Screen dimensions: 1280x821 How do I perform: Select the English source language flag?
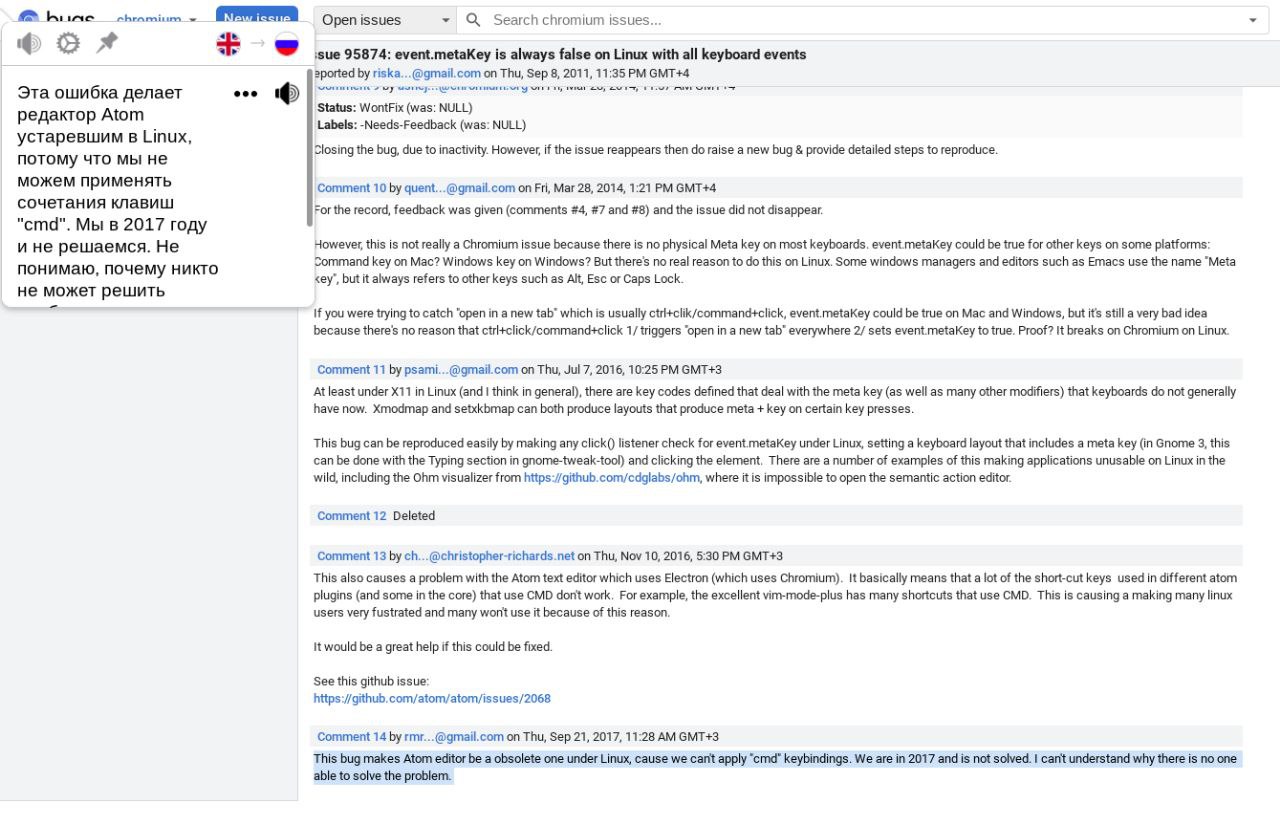[229, 43]
